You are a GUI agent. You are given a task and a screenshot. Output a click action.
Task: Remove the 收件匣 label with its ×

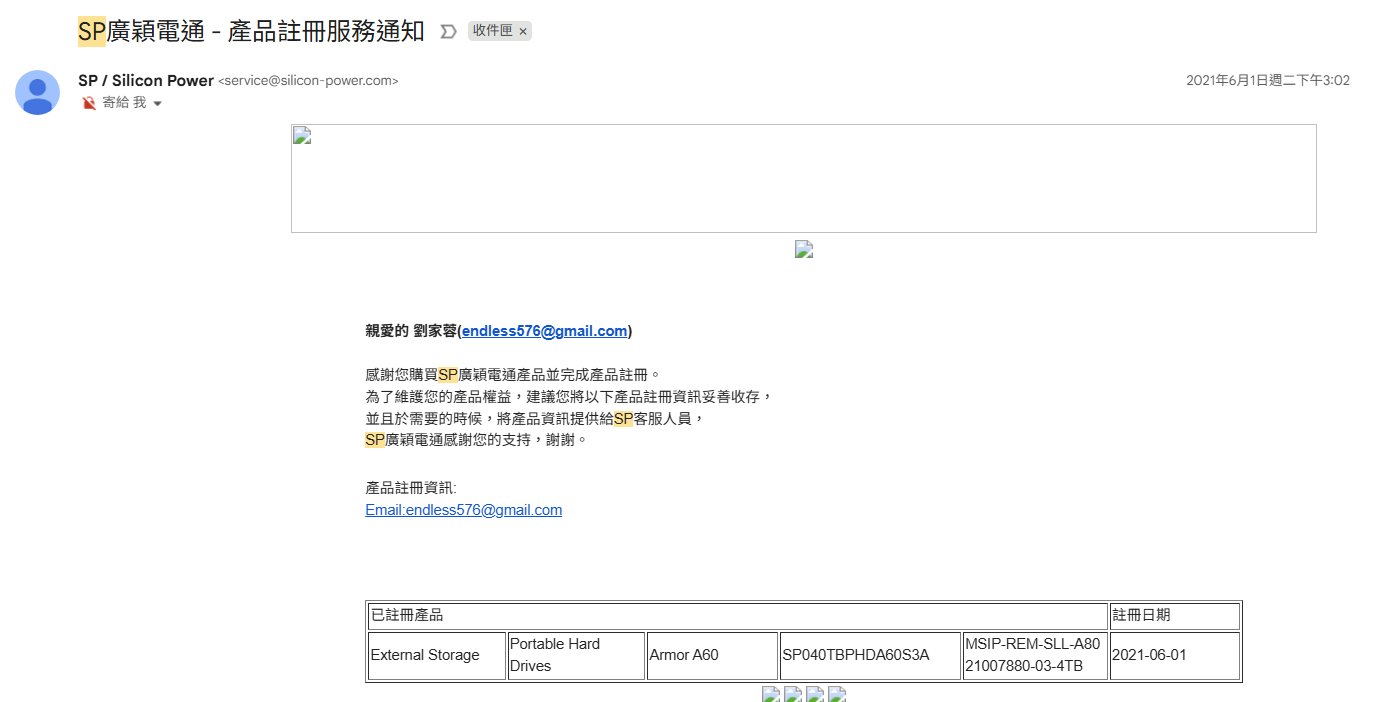tap(523, 32)
